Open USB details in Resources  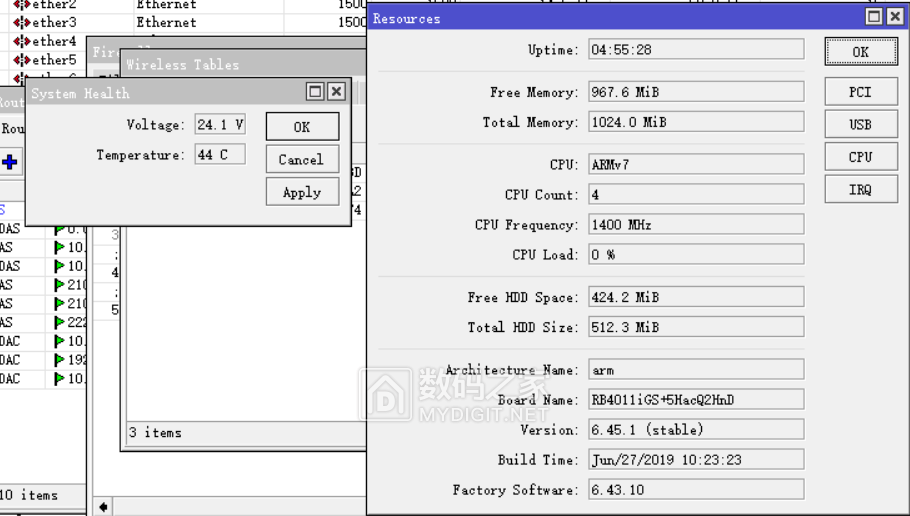[861, 125]
